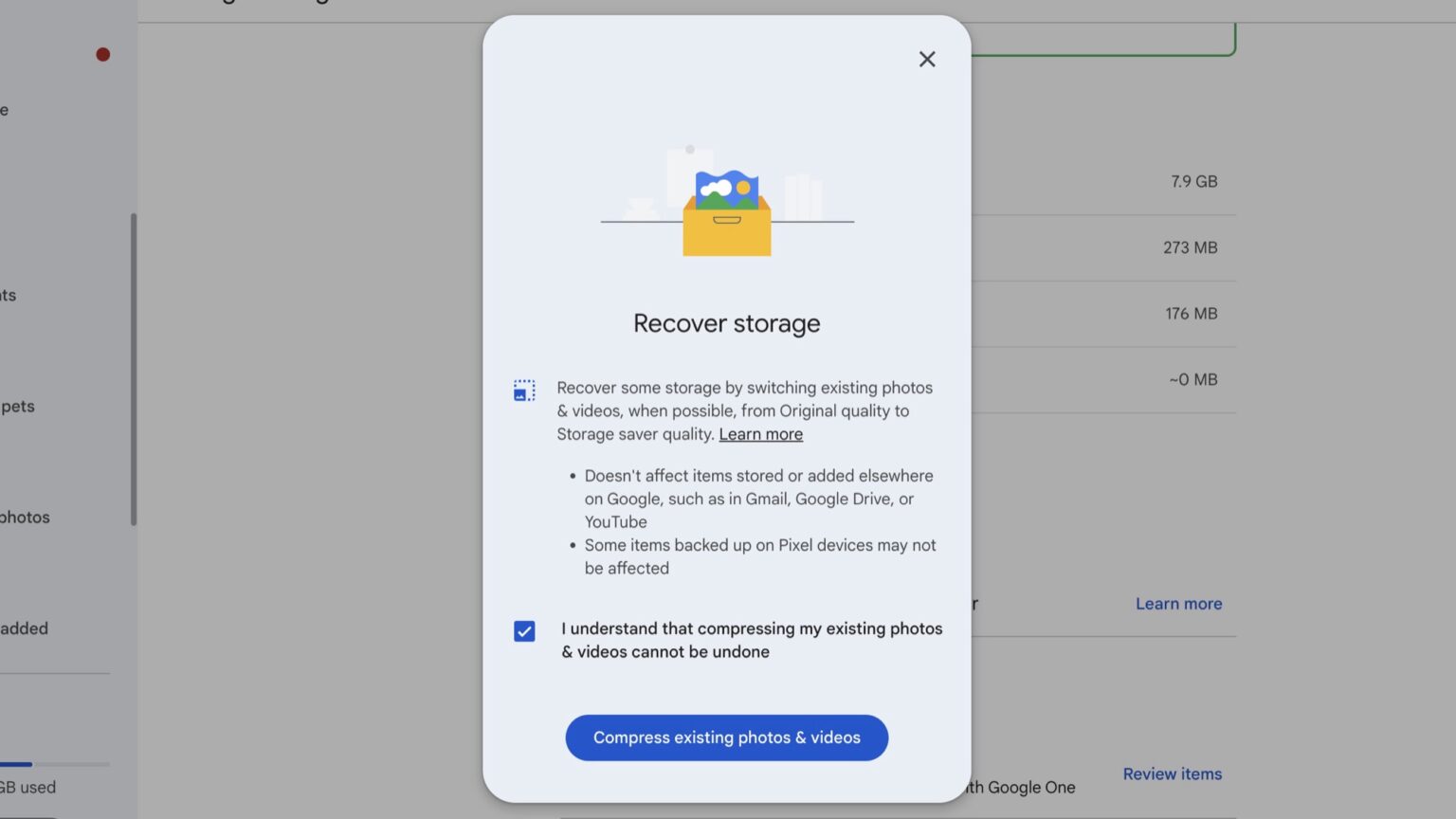Click the 176 MB storage entry
Image resolution: width=1456 pixels, height=819 pixels.
1190,313
